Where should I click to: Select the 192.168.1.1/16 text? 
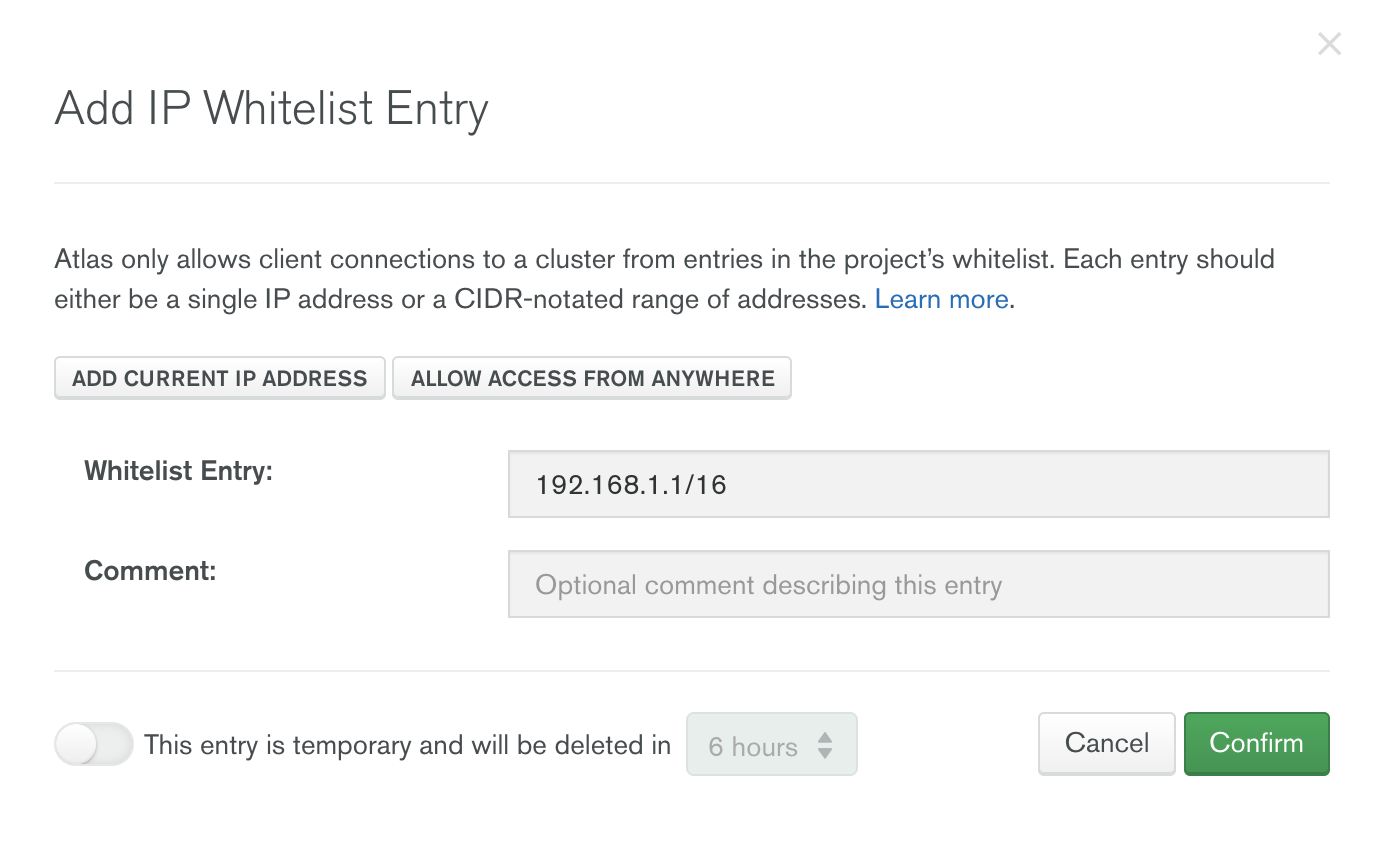pos(628,483)
